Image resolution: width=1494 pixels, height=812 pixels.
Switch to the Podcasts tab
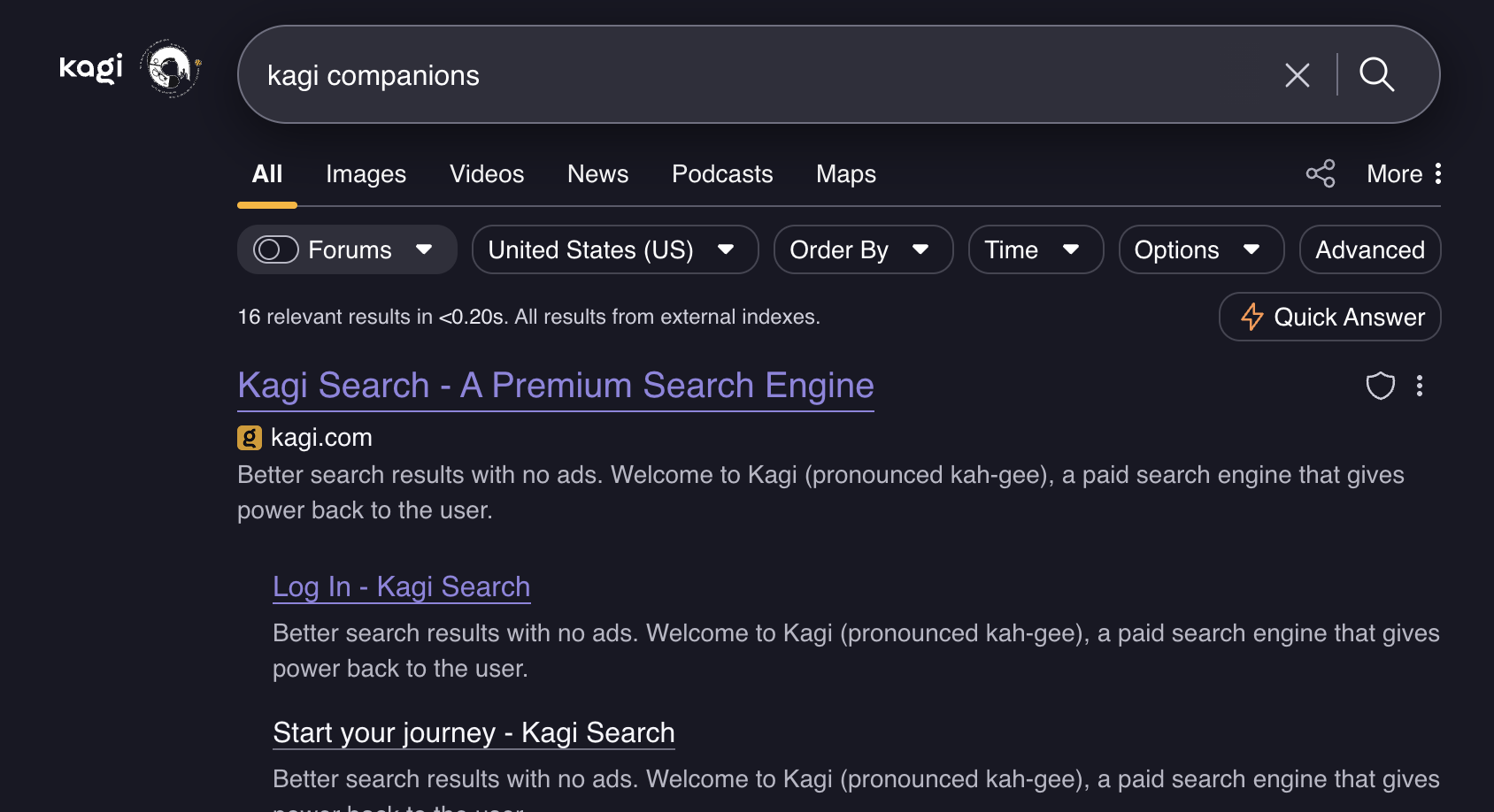tap(721, 174)
